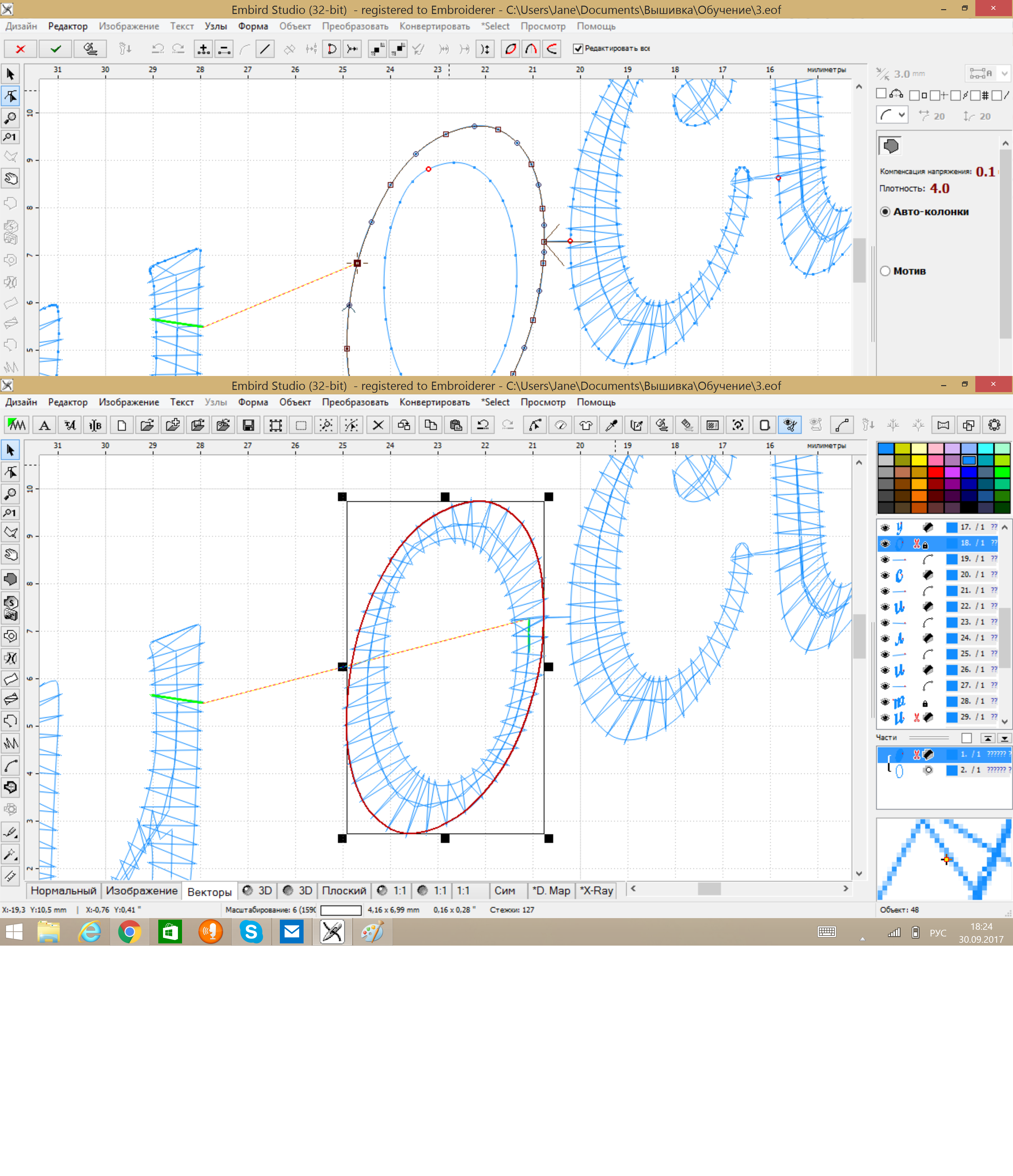Click the 'Плоский' view button
This screenshot has width=1013, height=1176.
point(343,891)
